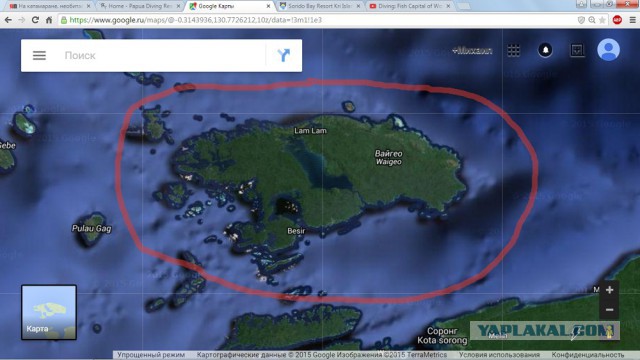The width and height of the screenshot is (640, 360).
Task: Click the Gebe island label
Action: [7, 145]
